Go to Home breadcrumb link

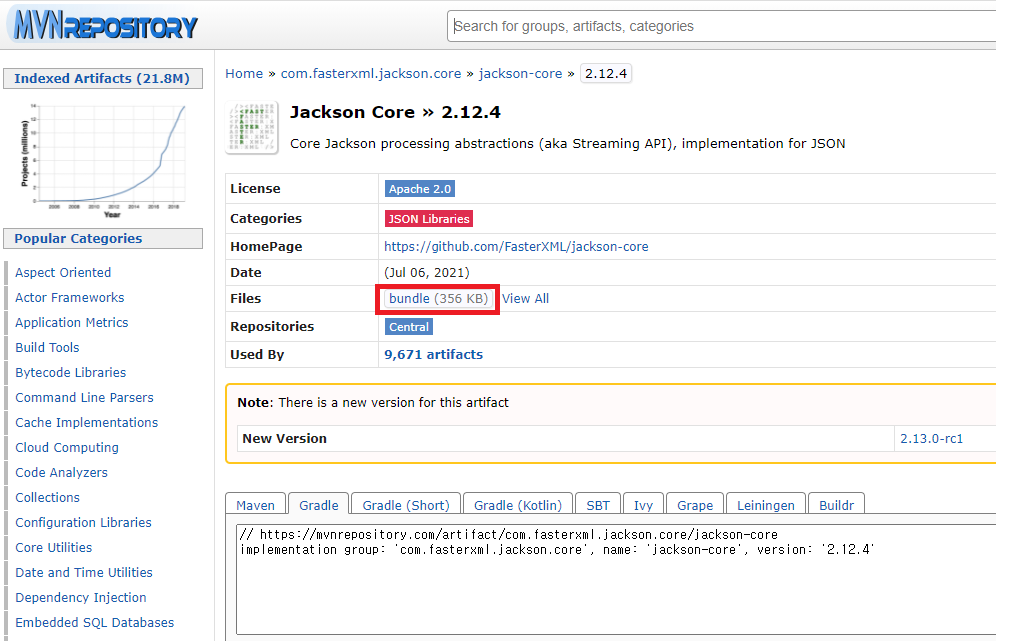pyautogui.click(x=244, y=74)
